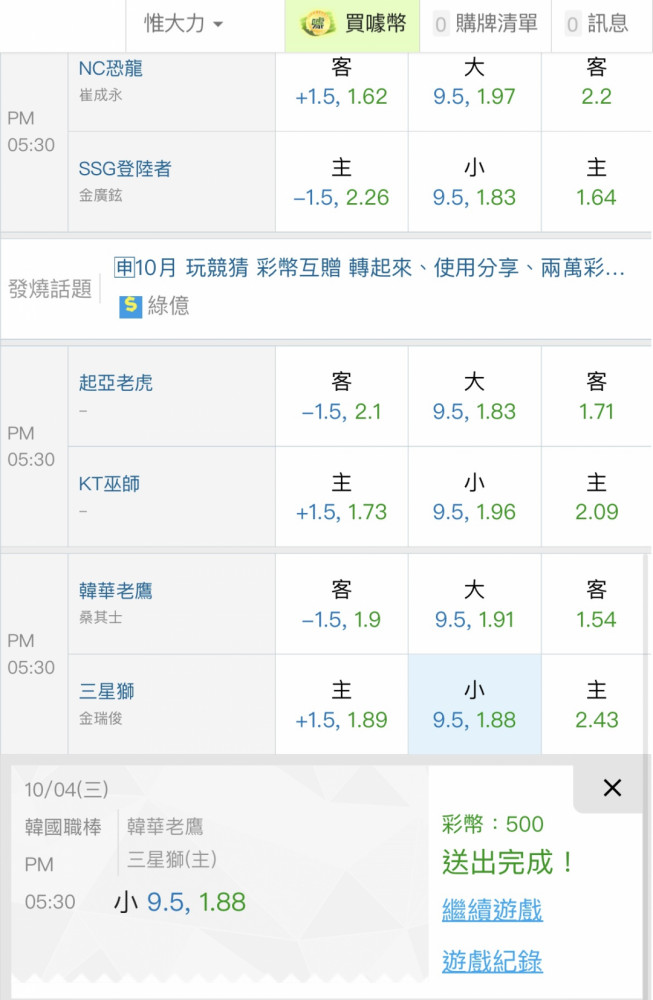This screenshot has height=1000, width=653.
Task: Open the 三星獅 team link
Action: 106,691
